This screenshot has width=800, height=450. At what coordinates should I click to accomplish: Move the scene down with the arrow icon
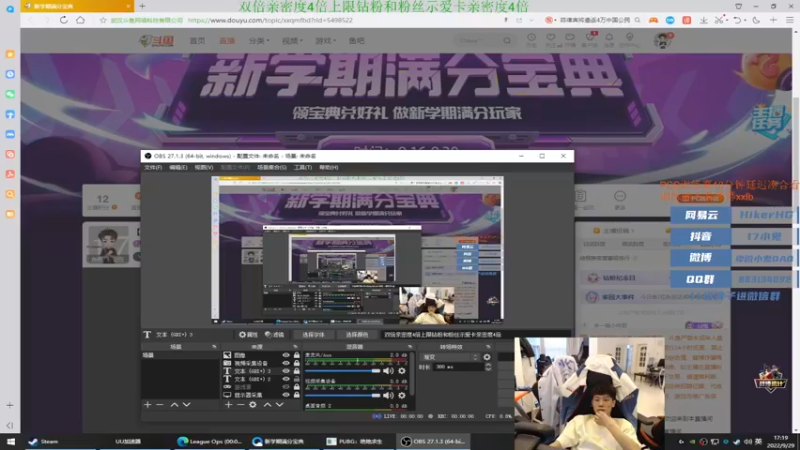(187, 405)
